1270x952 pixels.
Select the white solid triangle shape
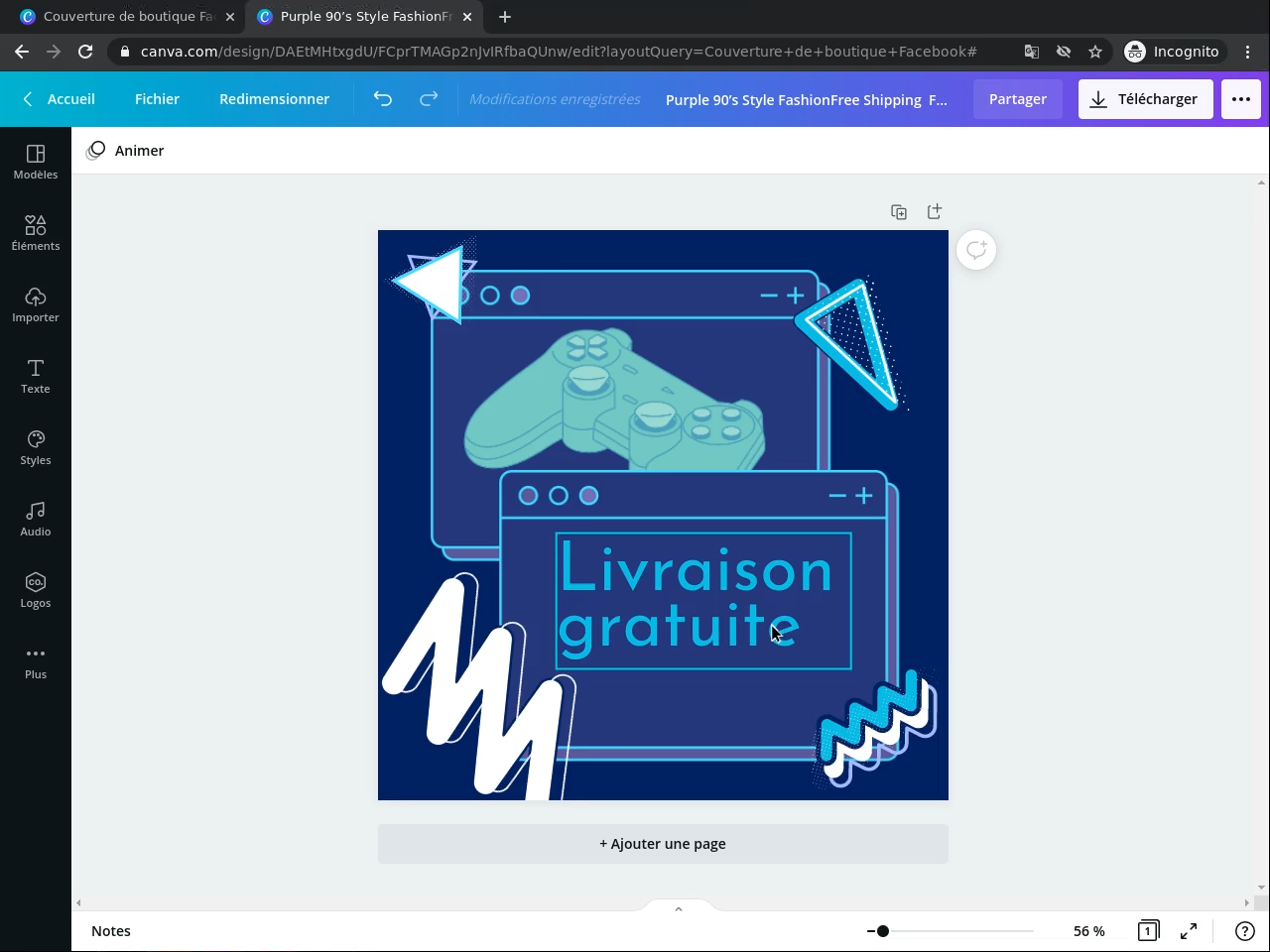(434, 284)
